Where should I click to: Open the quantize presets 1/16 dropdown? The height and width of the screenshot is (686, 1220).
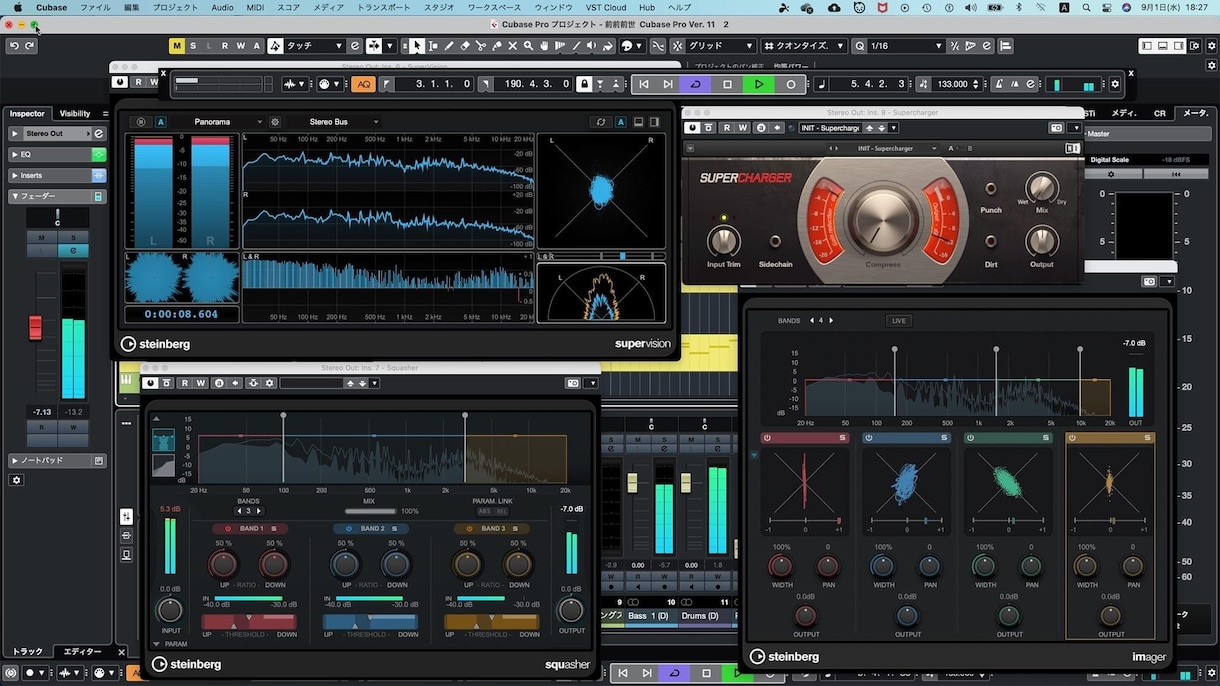[x=906, y=46]
